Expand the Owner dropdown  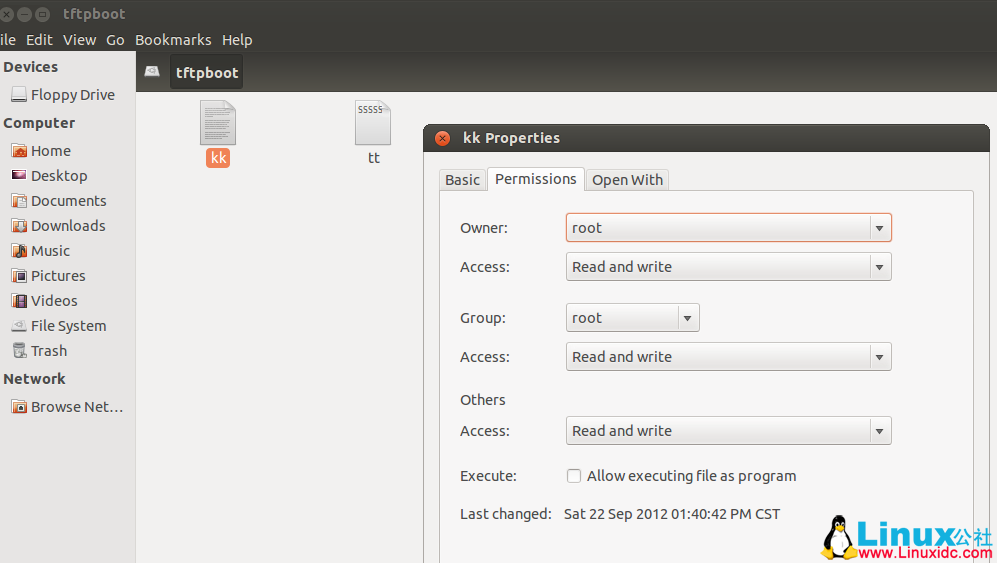(728, 228)
